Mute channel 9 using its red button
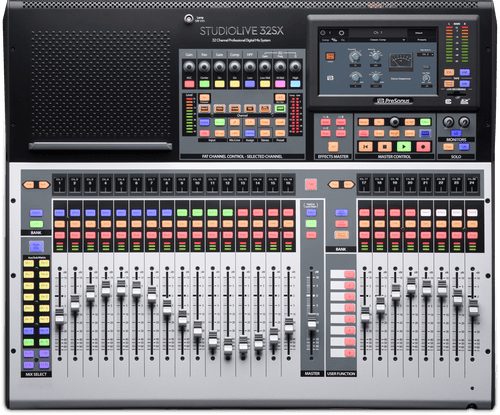This screenshot has height=415, width=500. point(182,235)
